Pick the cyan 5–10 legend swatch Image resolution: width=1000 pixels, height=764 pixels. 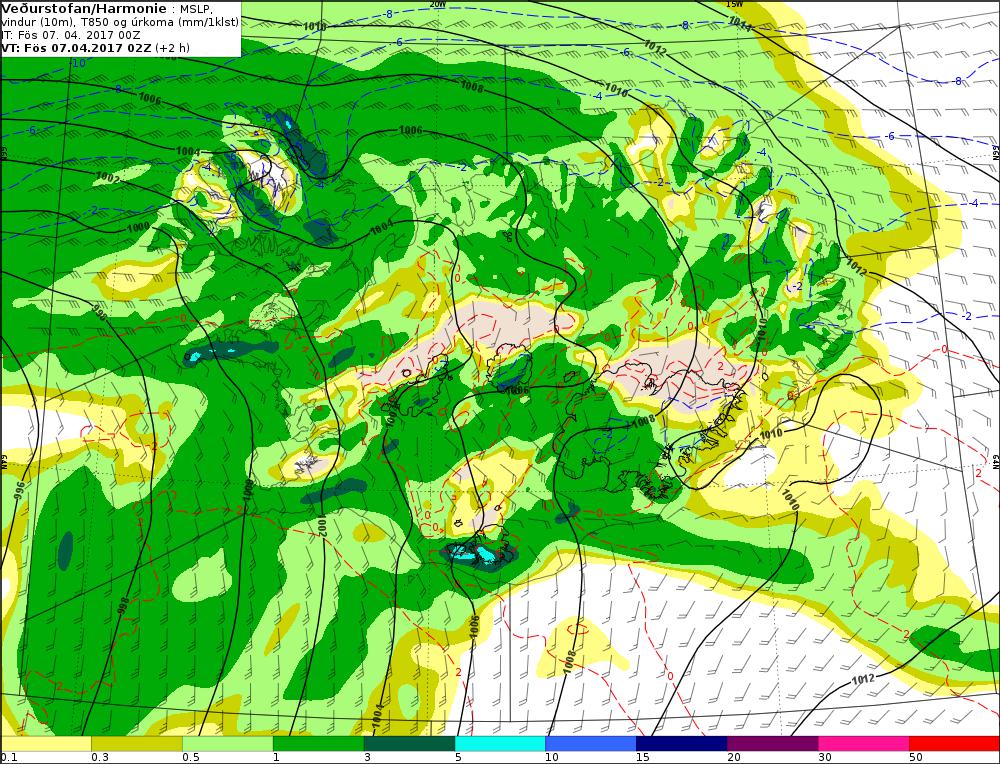point(500,744)
